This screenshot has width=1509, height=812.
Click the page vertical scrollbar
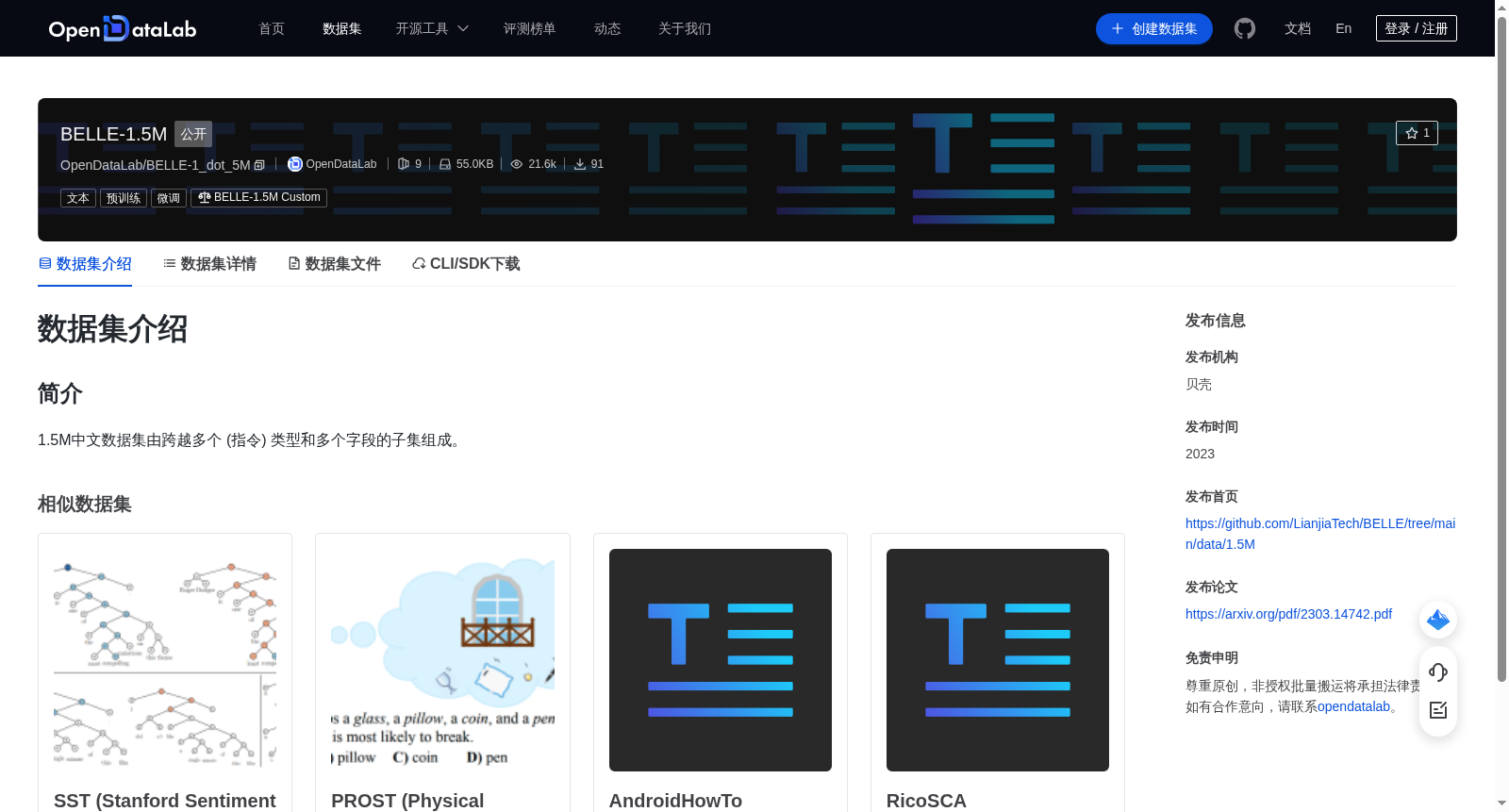point(1501,349)
